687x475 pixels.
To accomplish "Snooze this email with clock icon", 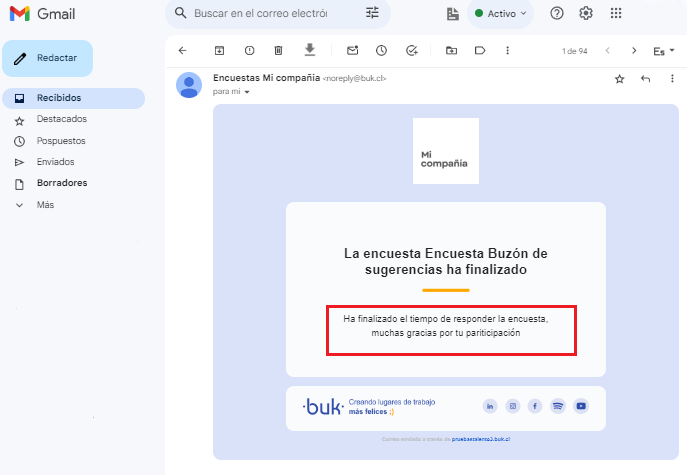I will pos(381,50).
